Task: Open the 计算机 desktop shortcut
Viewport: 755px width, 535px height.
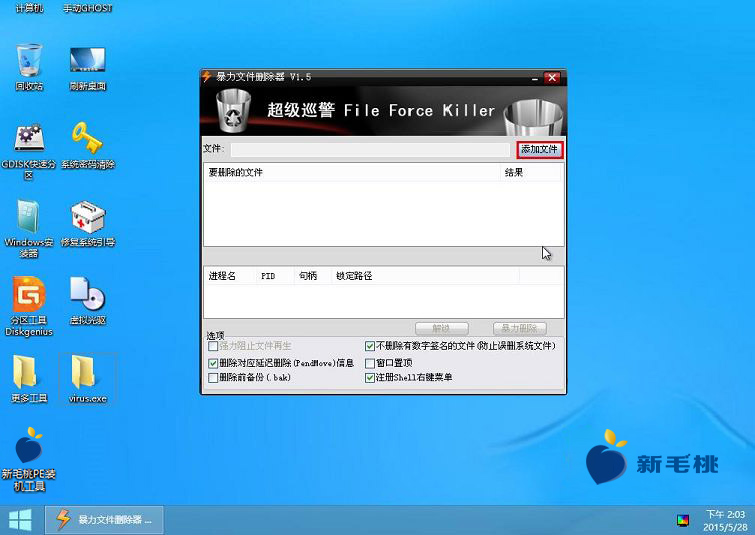Action: pyautogui.click(x=29, y=7)
